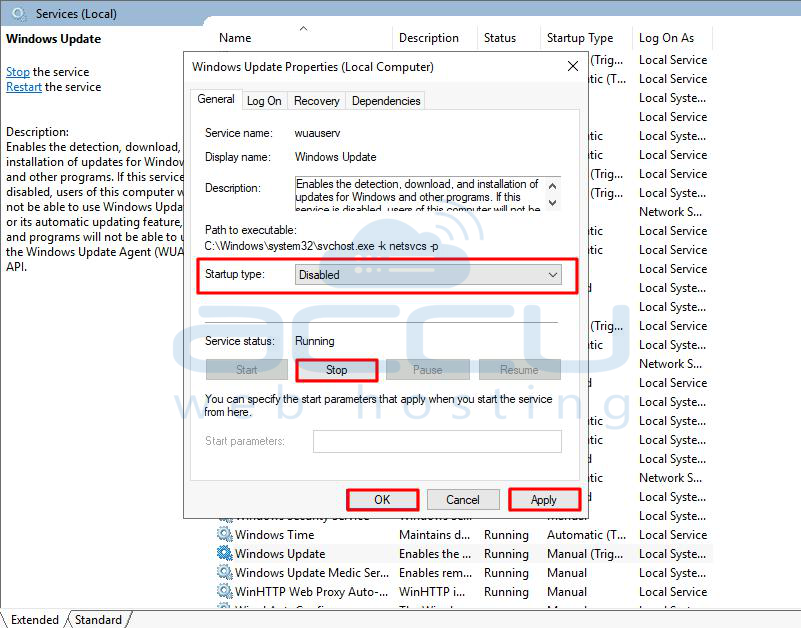This screenshot has height=628, width=801.
Task: Click the Windows Time service gear icon
Action: click(224, 534)
